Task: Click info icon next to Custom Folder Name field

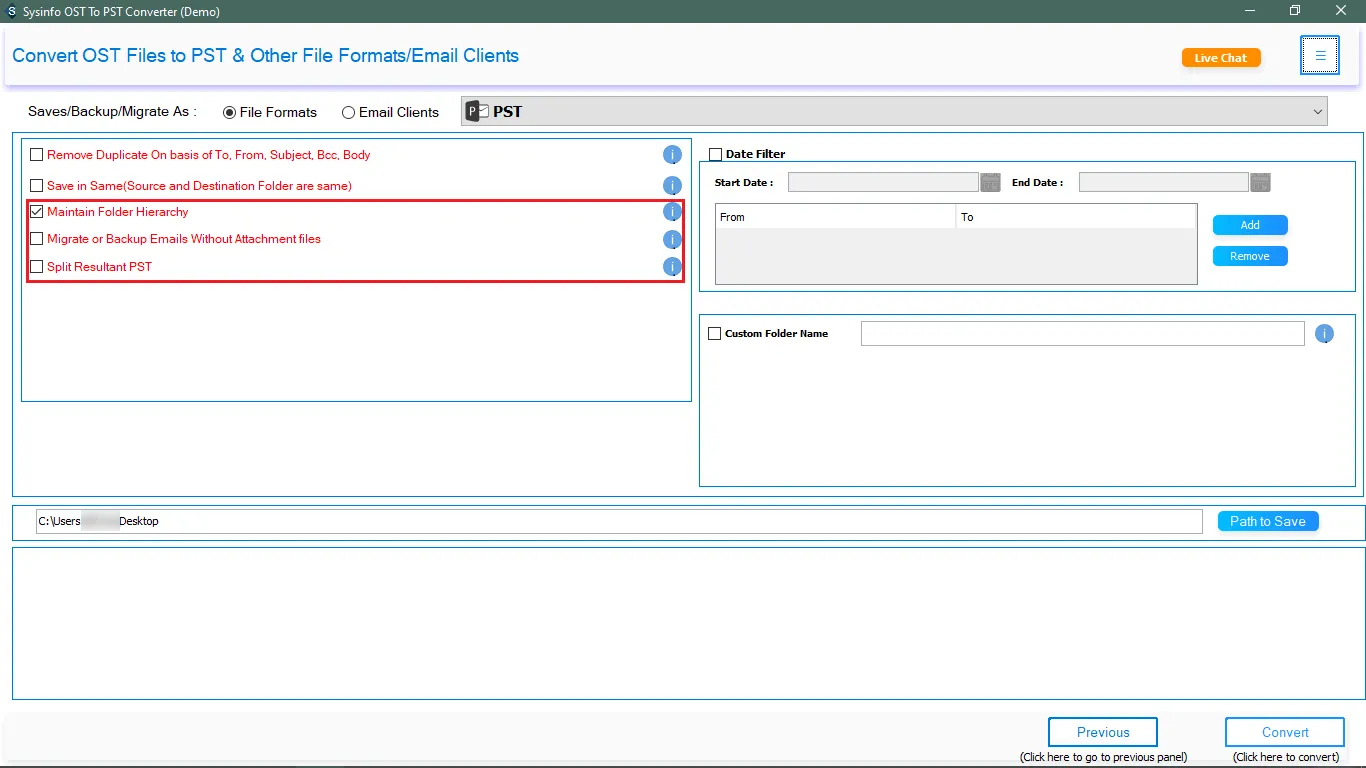Action: 1324,334
